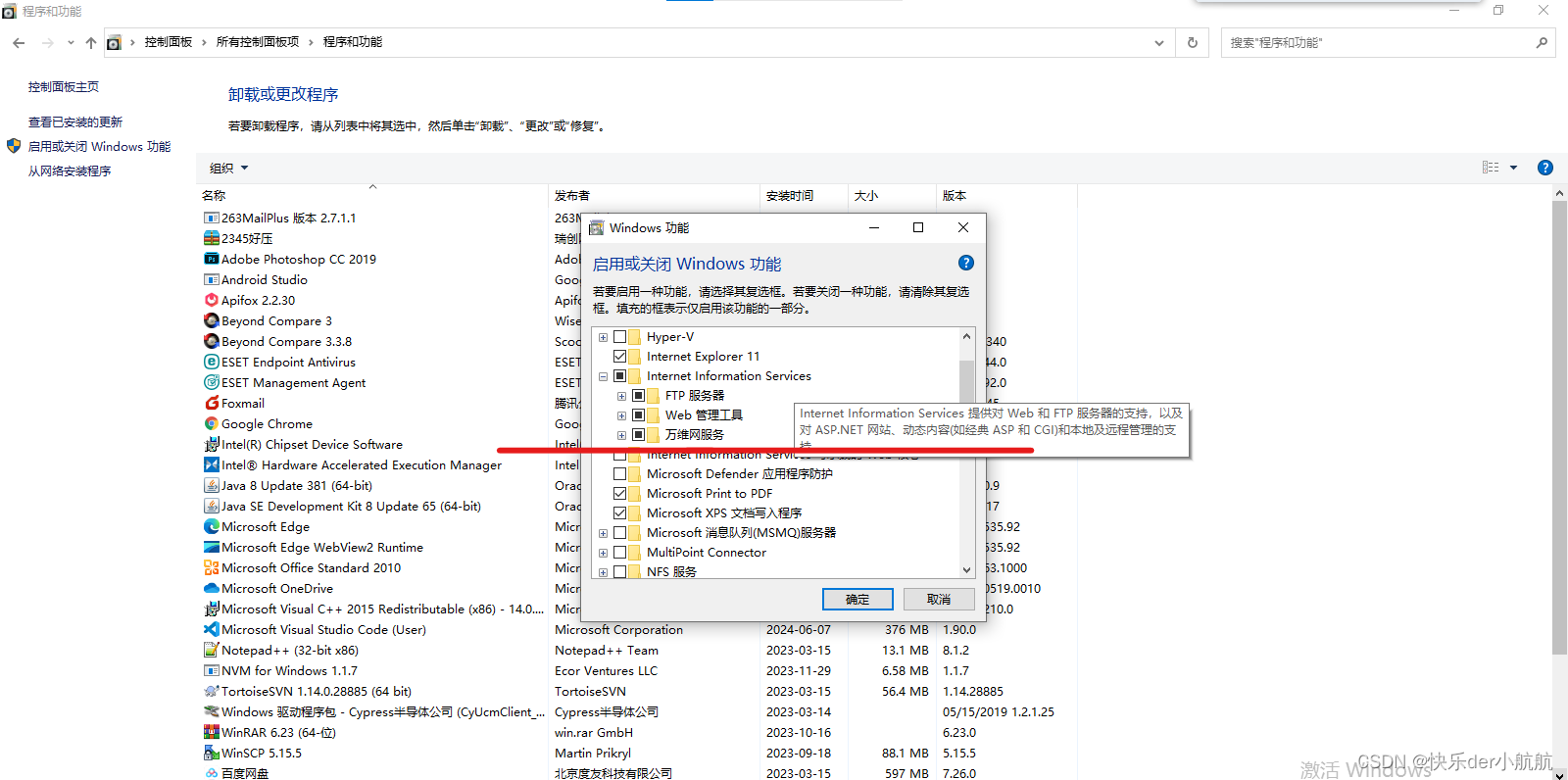This screenshot has height=780, width=1568.
Task: Click the view layout icon in the toolbar
Action: tap(1491, 168)
